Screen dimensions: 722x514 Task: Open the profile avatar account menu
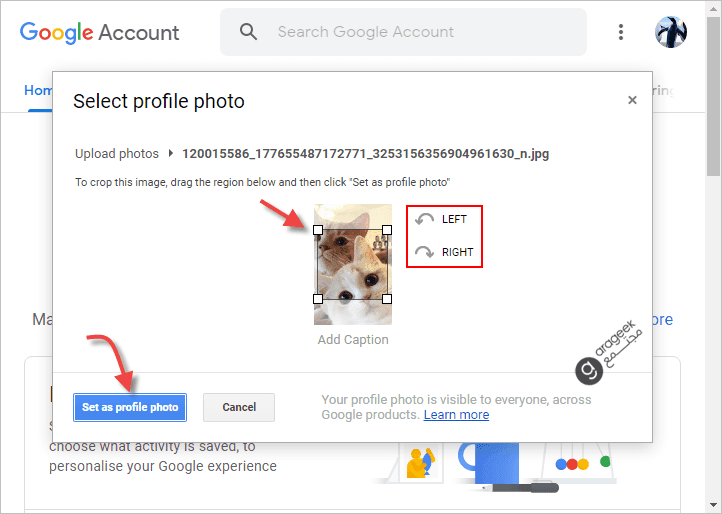click(671, 32)
